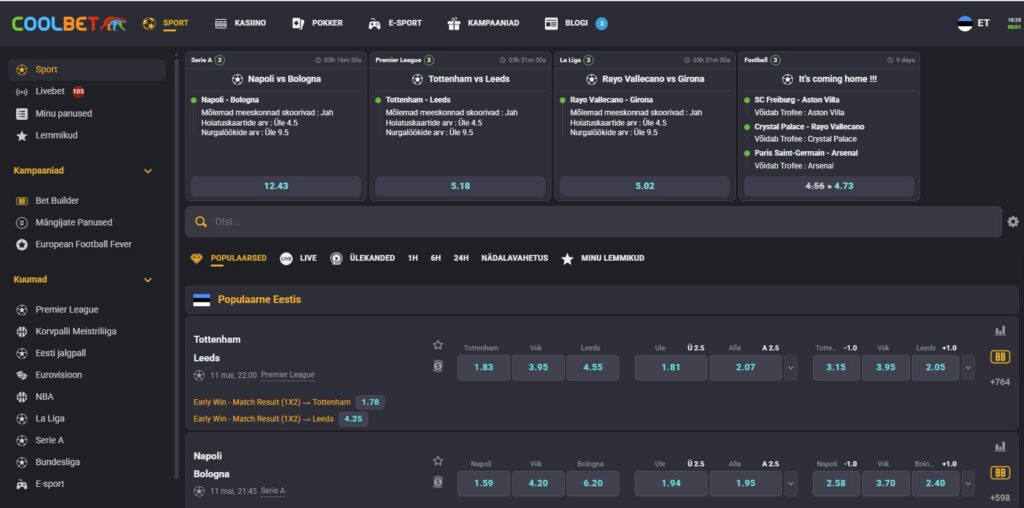This screenshot has height=508, width=1024.
Task: Open Eesti jalgpall in sidebar
Action: [60, 353]
